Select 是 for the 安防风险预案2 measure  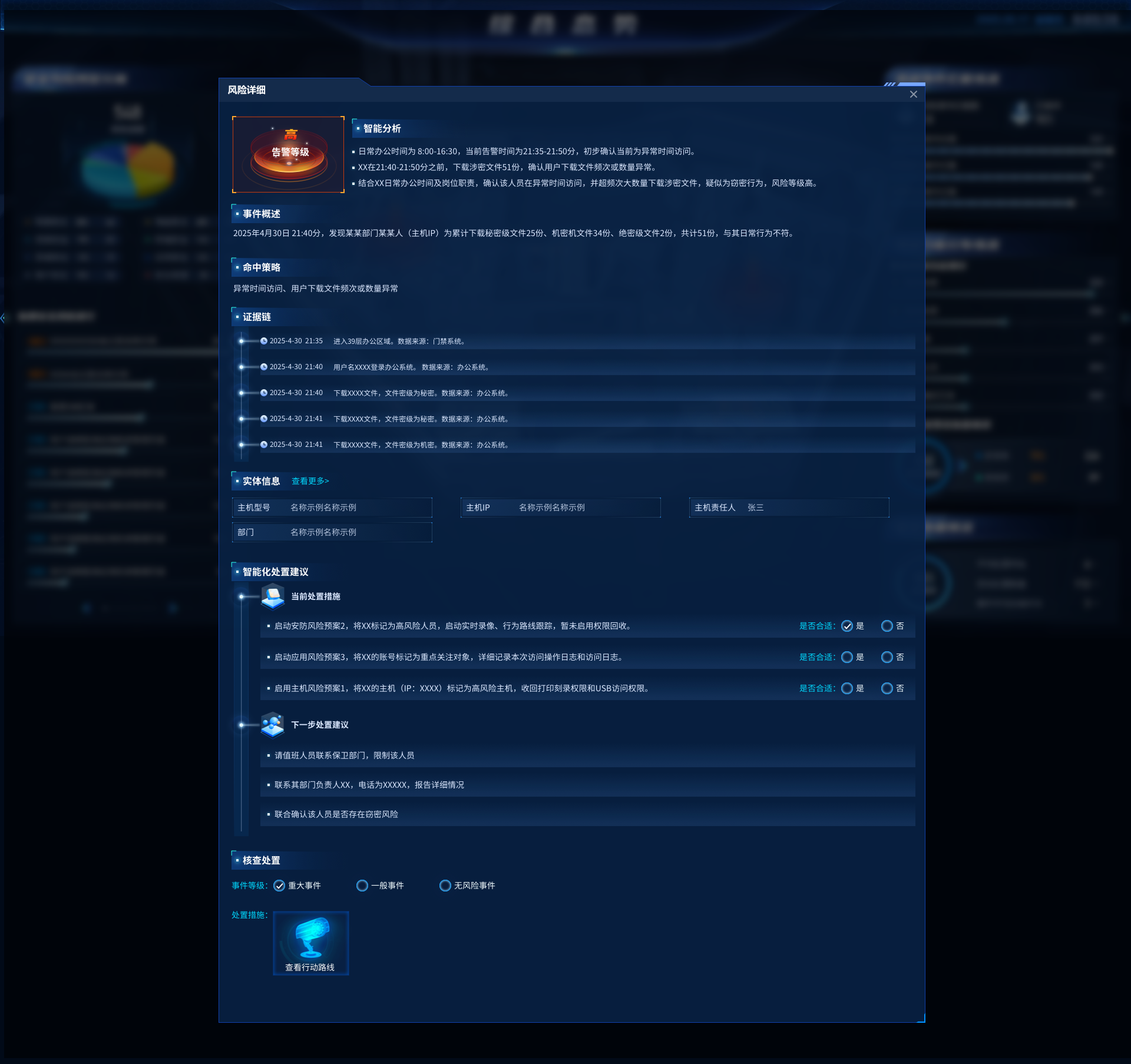coord(847,626)
